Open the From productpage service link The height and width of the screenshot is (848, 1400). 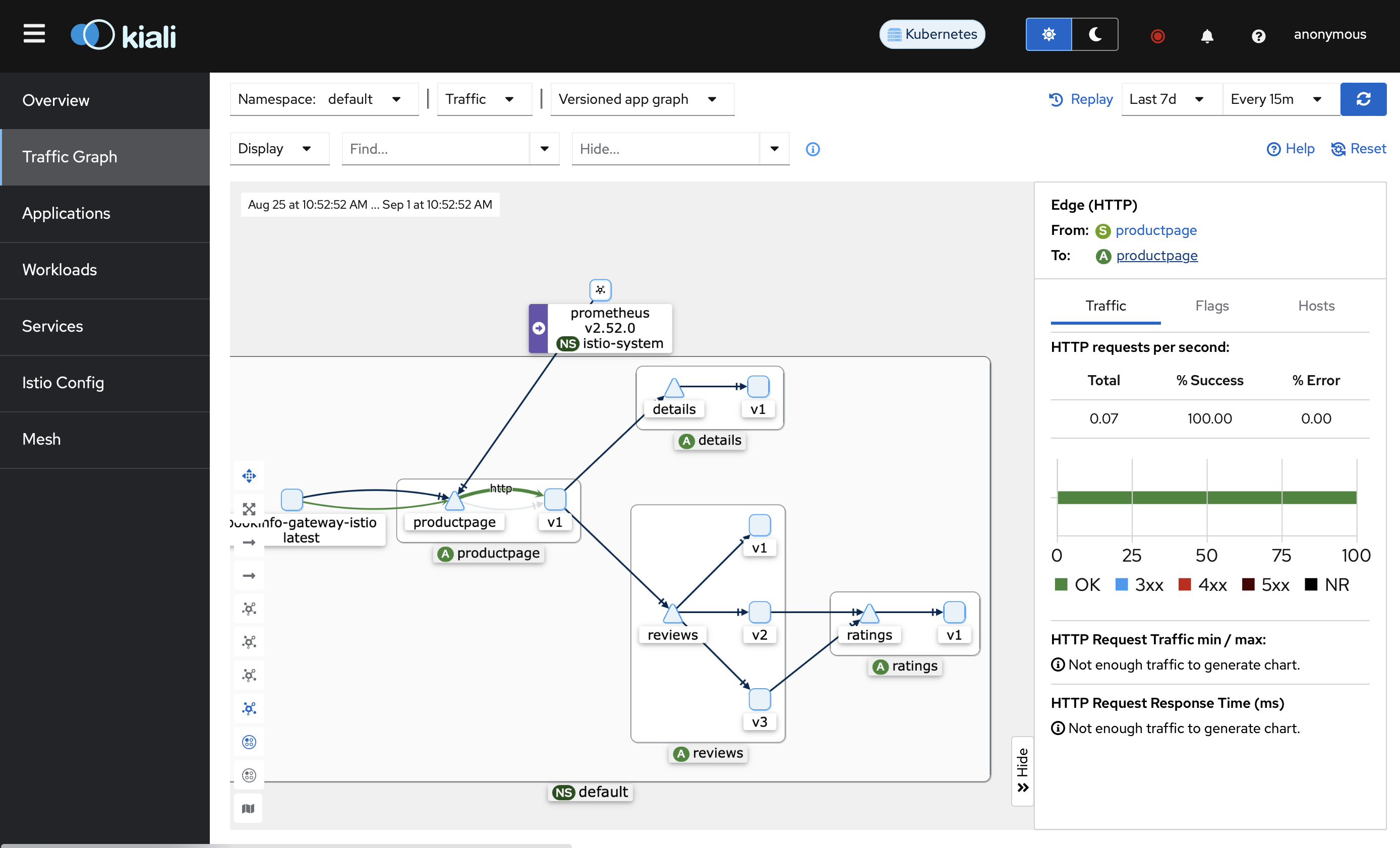pos(1156,230)
